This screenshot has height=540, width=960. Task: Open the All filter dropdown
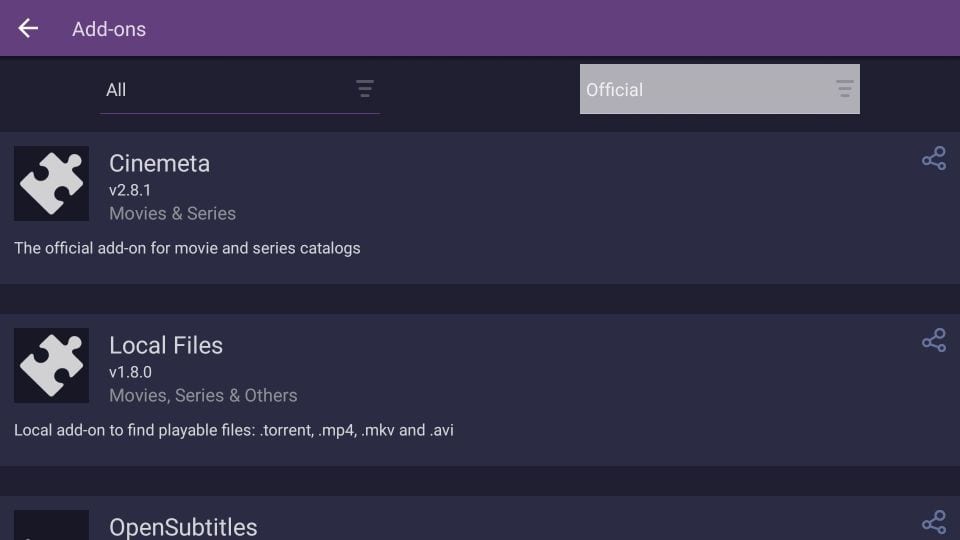pos(239,89)
